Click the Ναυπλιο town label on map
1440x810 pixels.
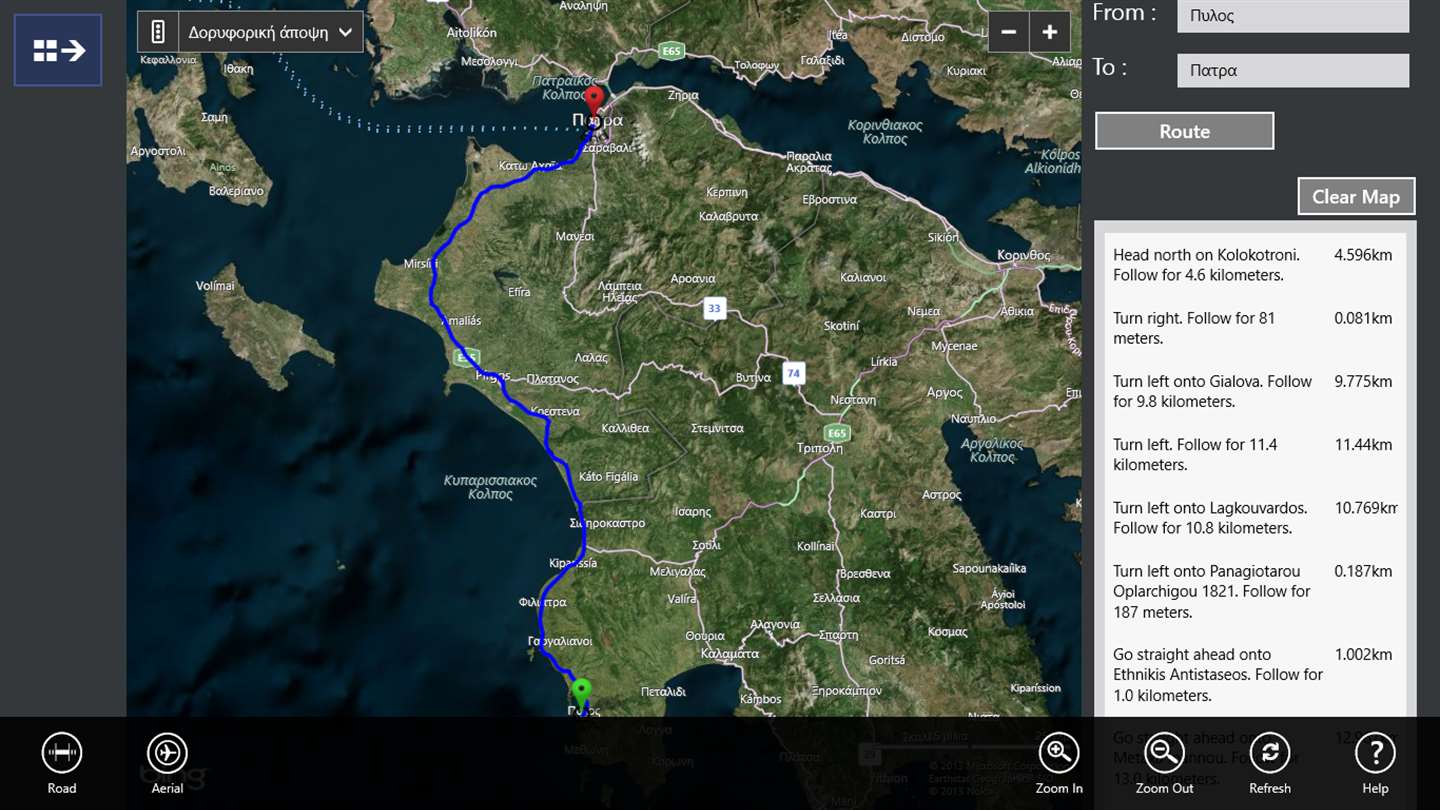click(x=973, y=418)
